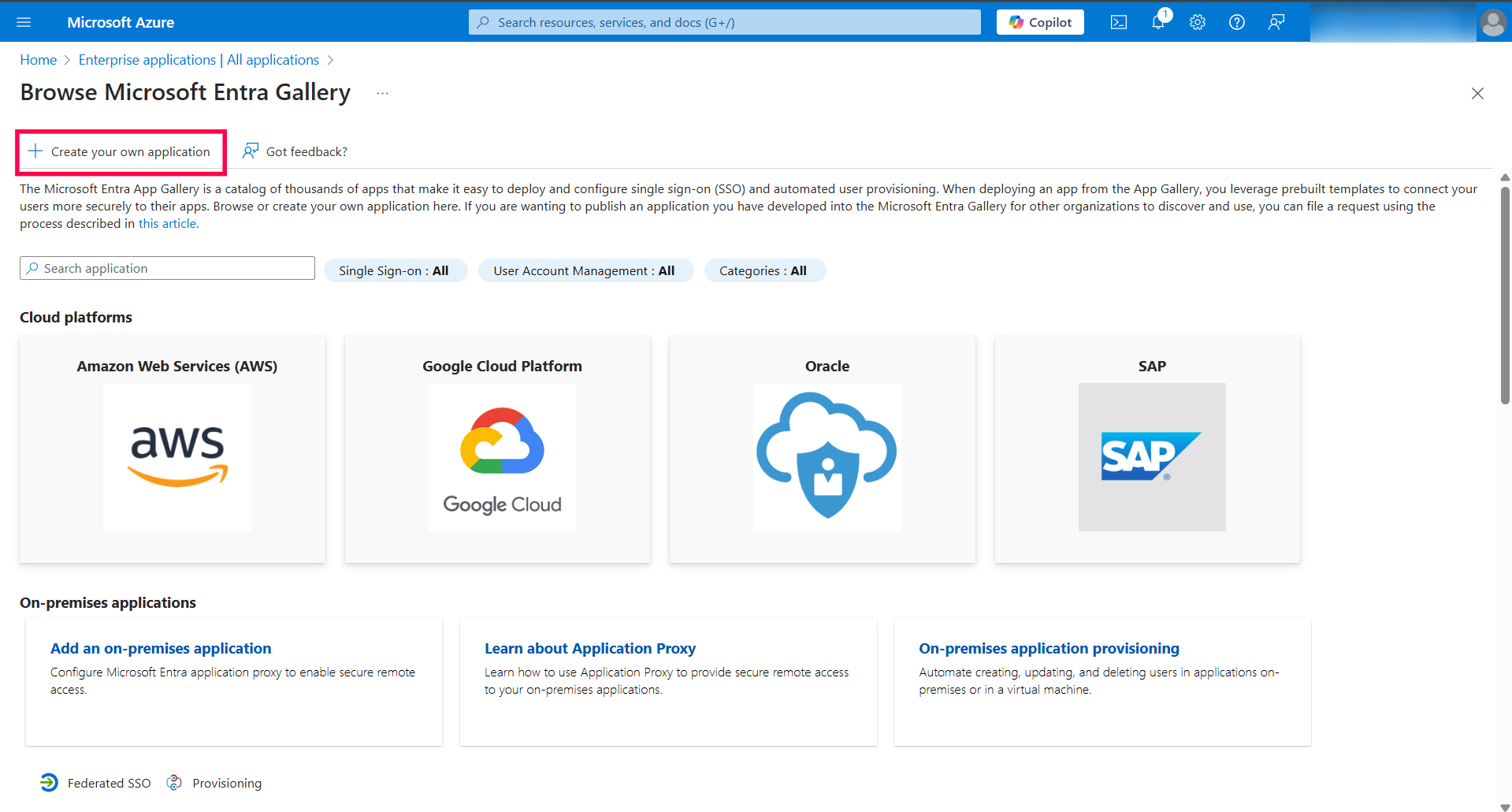Click the Copilot button
The width and height of the screenshot is (1512, 812).
(1040, 22)
